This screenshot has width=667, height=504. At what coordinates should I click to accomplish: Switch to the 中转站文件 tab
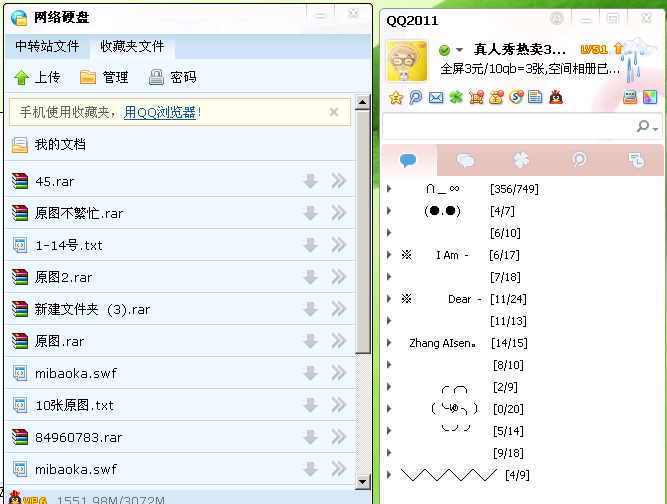47,46
